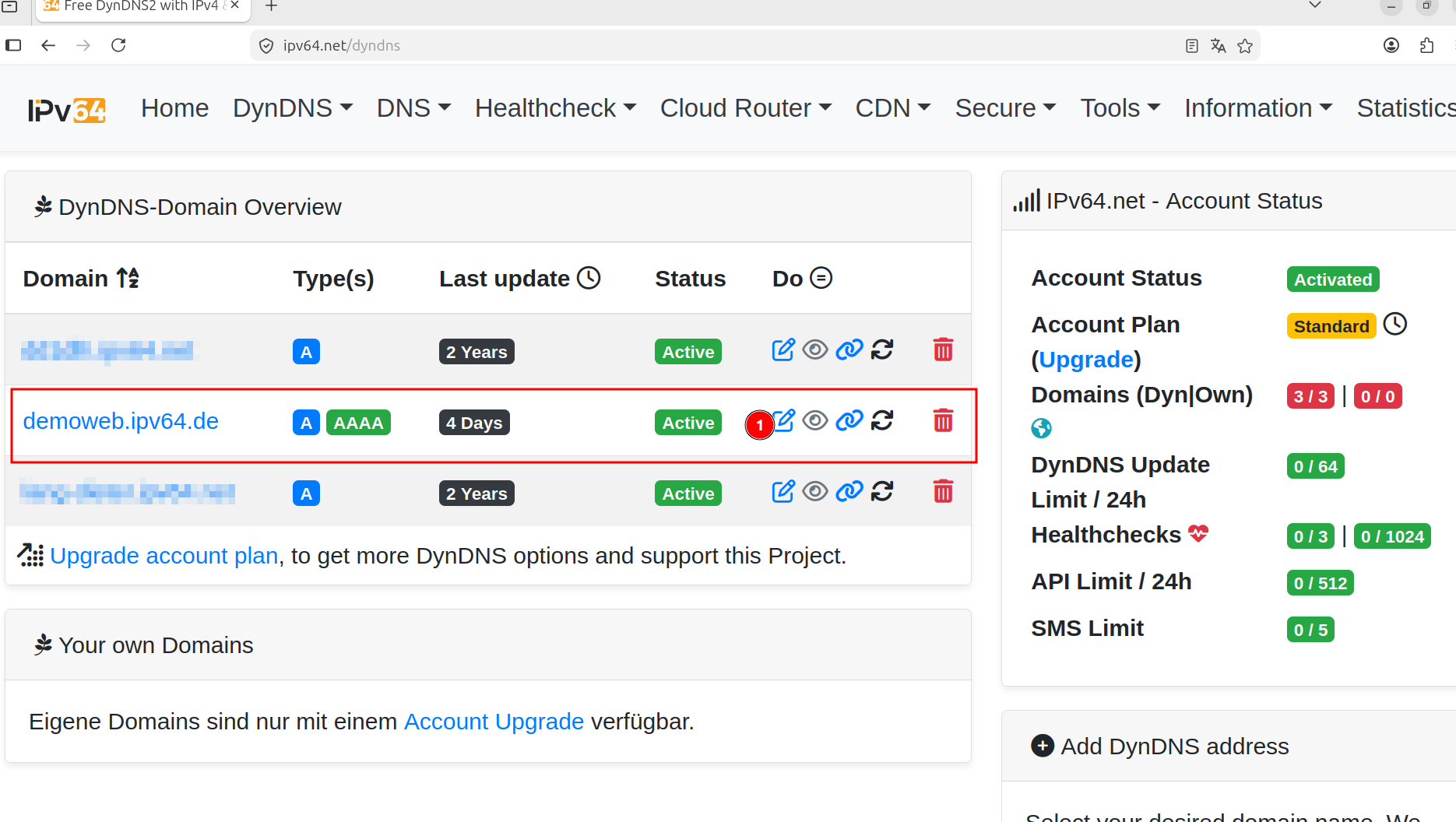This screenshot has height=822, width=1456.
Task: Expand the Information menu
Action: 1258,108
